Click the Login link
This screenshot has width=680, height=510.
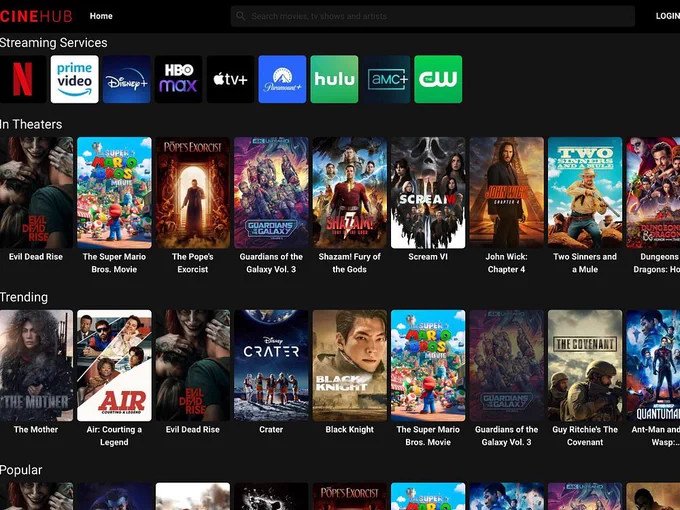(668, 16)
